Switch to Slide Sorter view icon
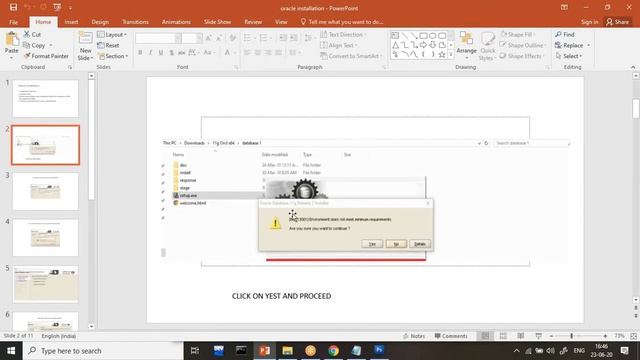This screenshot has width=640, height=360. (x=503, y=336)
